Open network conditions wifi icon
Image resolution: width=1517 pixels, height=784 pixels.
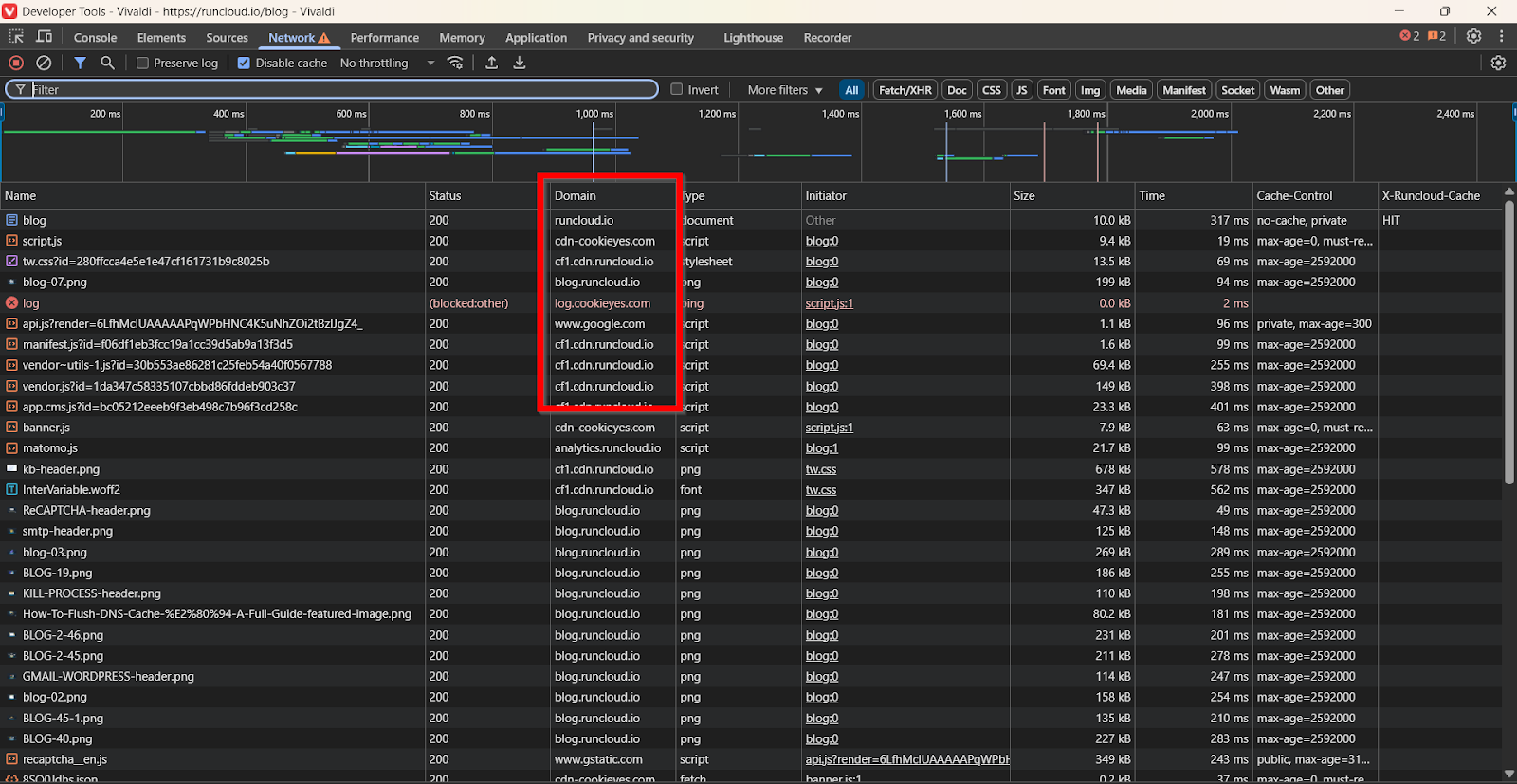pyautogui.click(x=455, y=63)
